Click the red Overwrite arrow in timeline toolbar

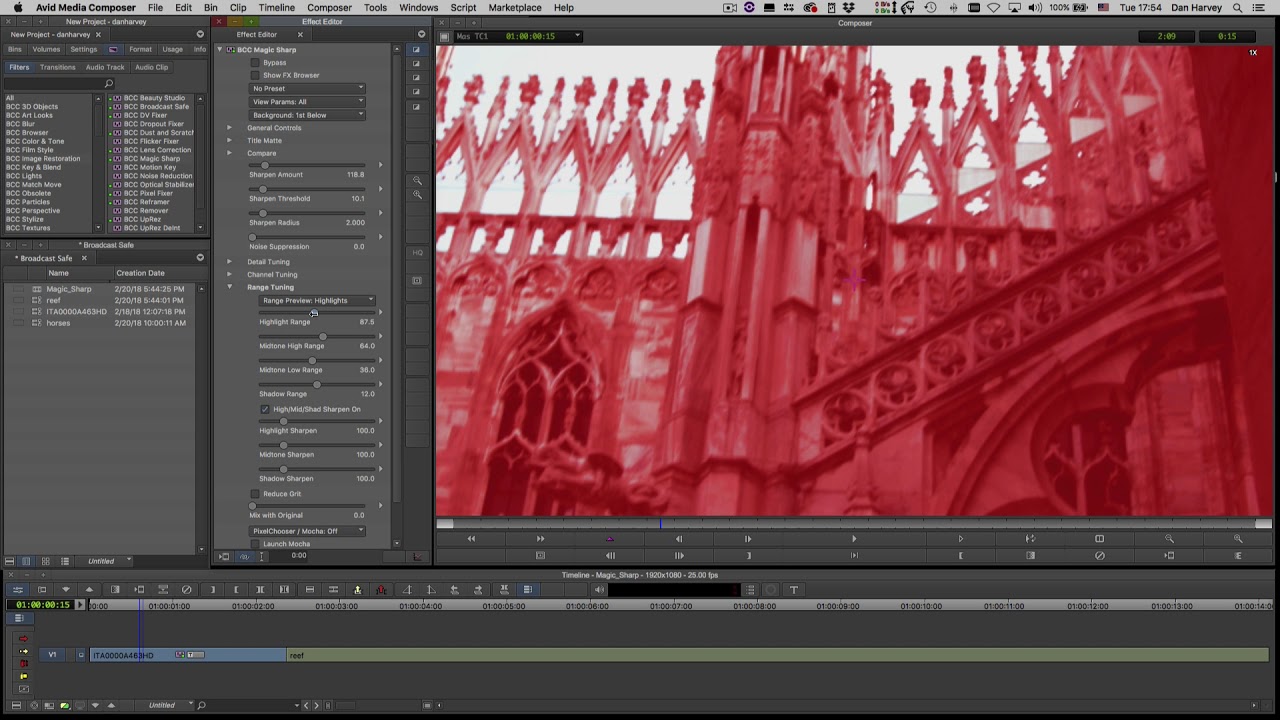point(381,590)
